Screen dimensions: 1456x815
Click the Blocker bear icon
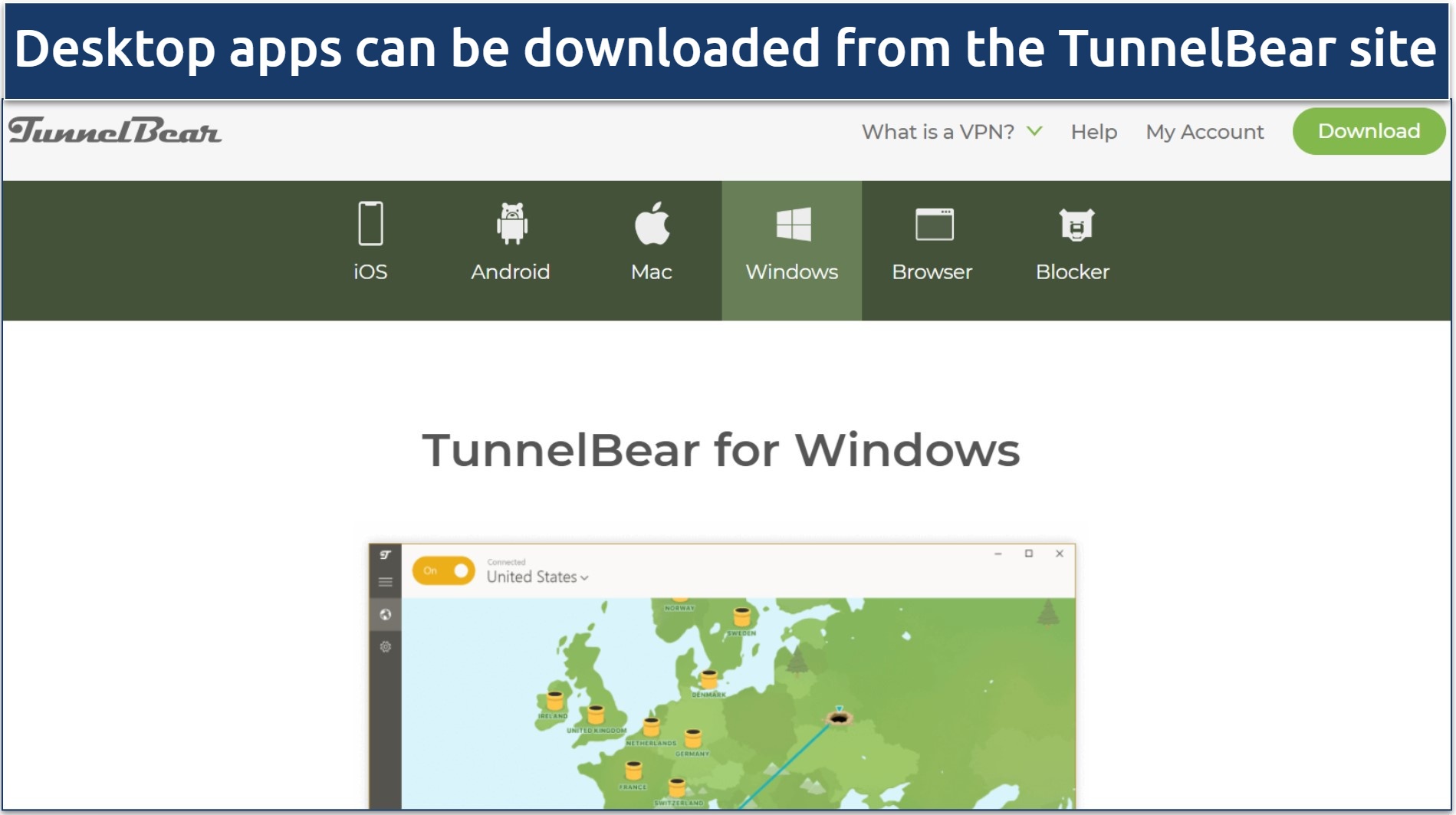pyautogui.click(x=1073, y=222)
